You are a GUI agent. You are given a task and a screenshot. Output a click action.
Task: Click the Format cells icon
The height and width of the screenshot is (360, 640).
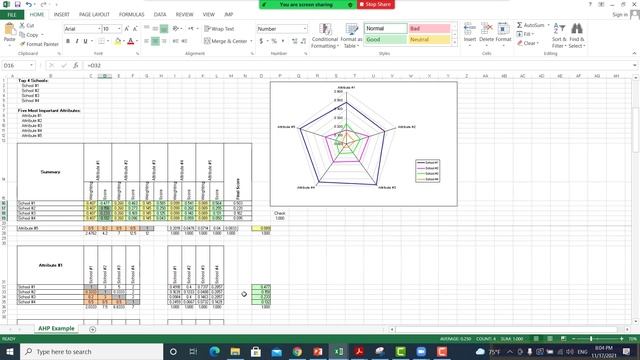503,29
